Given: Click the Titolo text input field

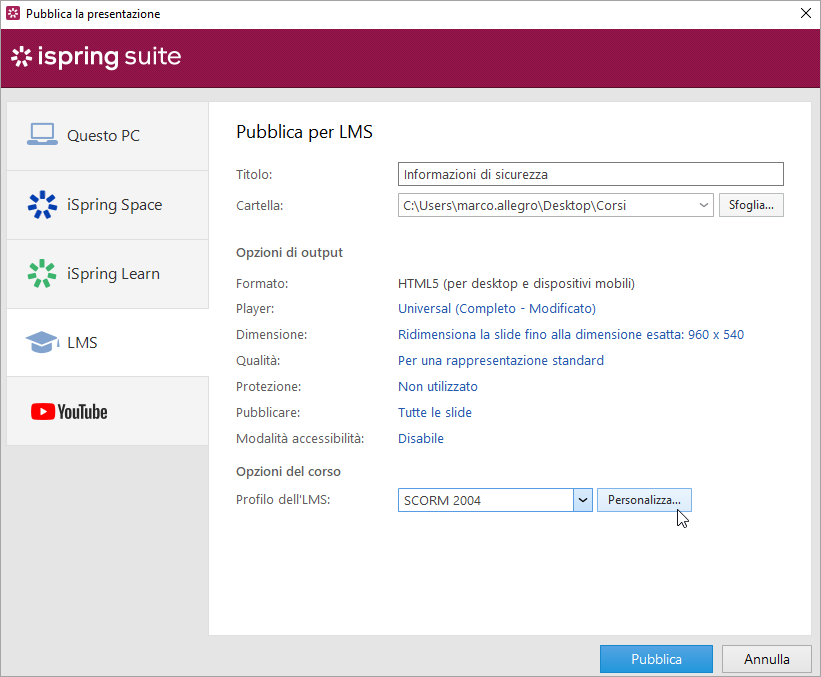Looking at the screenshot, I should coord(590,175).
